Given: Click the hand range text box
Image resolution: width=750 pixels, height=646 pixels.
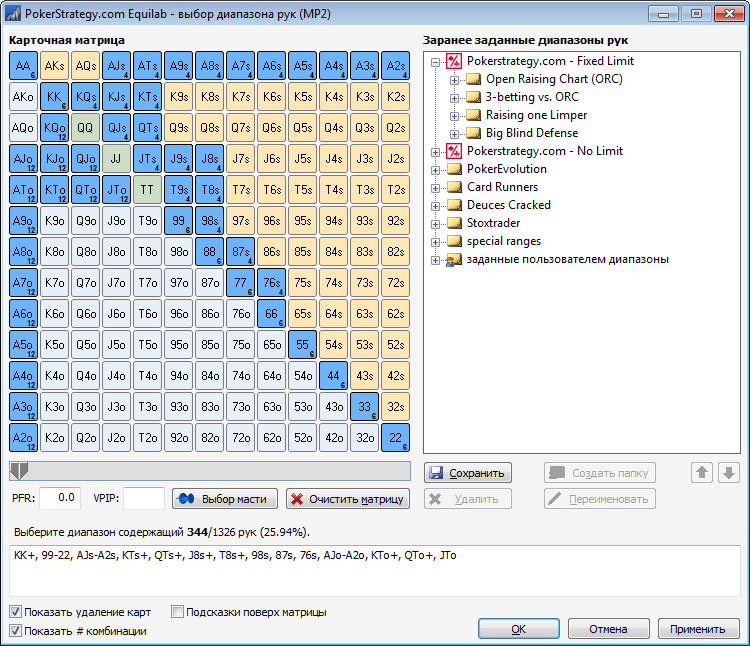Looking at the screenshot, I should (375, 570).
